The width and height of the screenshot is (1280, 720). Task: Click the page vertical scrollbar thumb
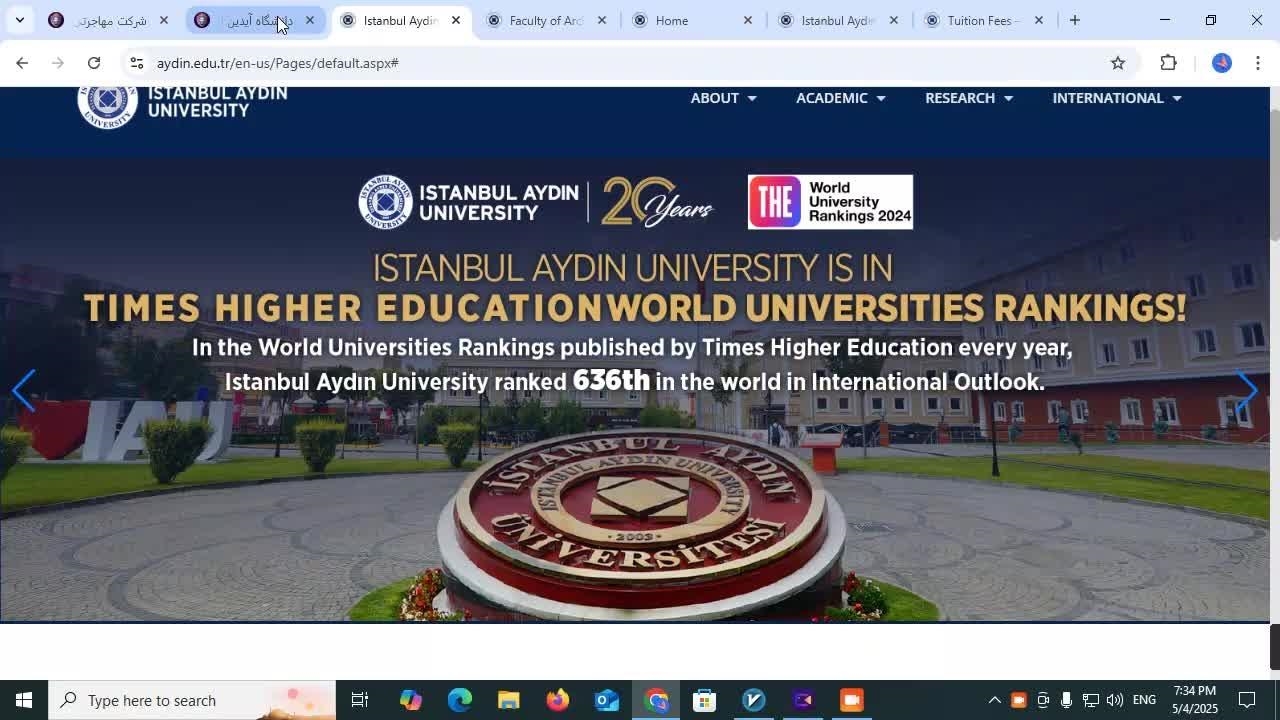point(1274,170)
